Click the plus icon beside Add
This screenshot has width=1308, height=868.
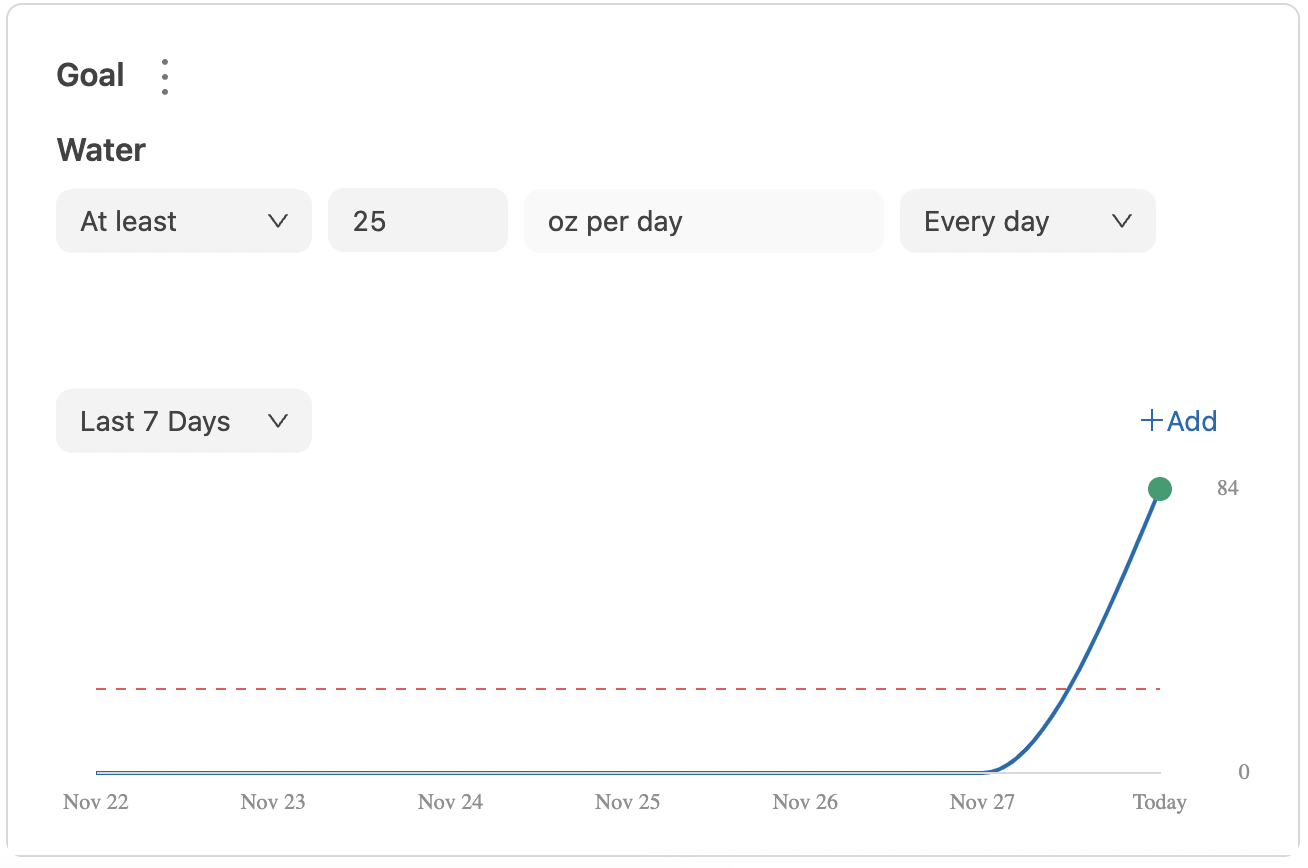[x=1152, y=421]
